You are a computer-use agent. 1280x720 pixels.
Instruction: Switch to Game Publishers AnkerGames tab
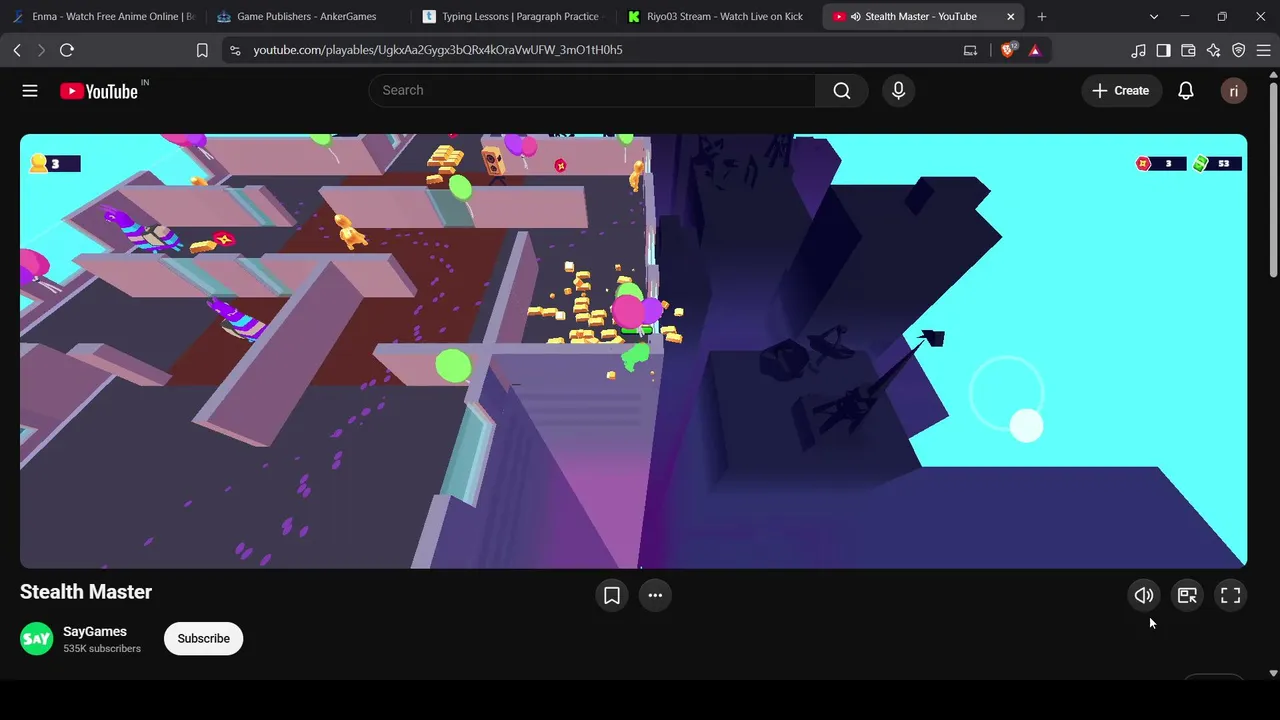click(x=306, y=17)
